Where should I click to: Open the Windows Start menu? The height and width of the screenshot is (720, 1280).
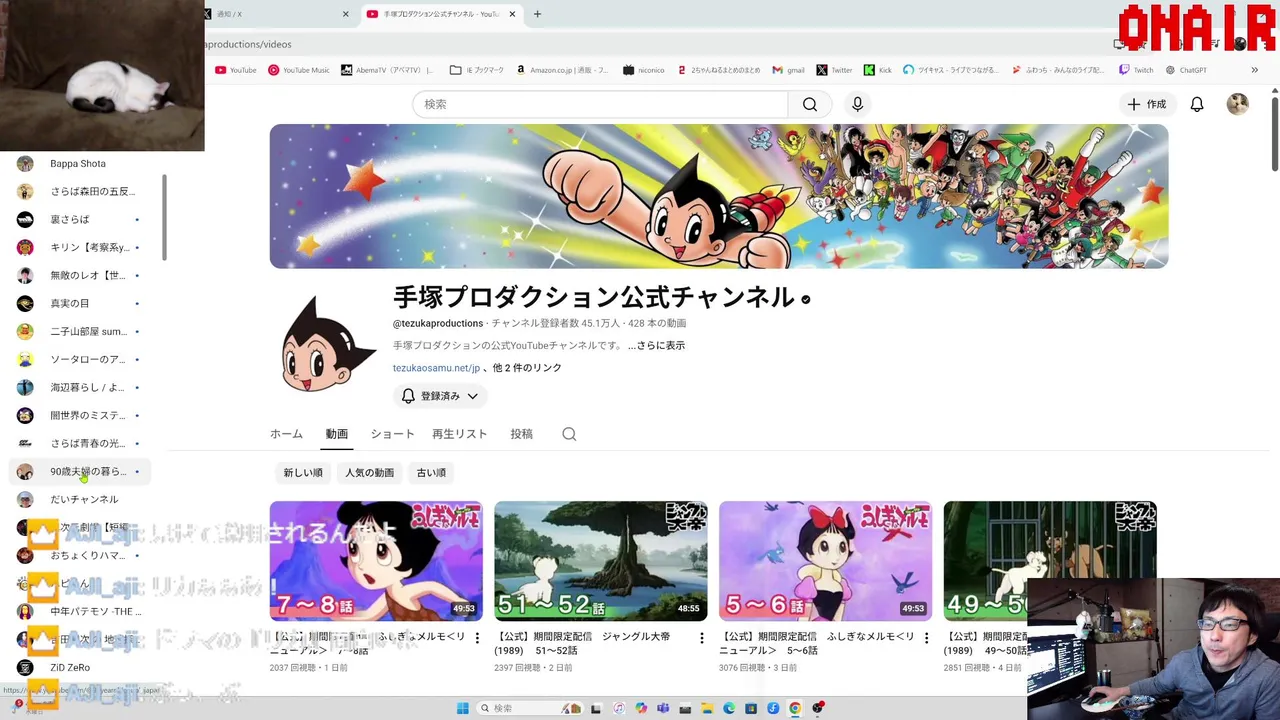[462, 708]
